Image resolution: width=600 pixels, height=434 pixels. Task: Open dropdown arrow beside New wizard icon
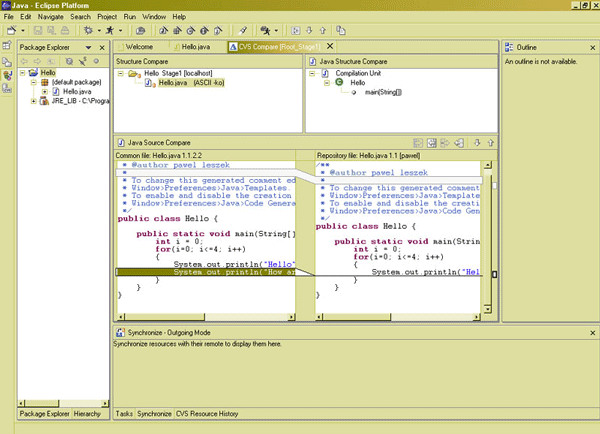pos(23,31)
